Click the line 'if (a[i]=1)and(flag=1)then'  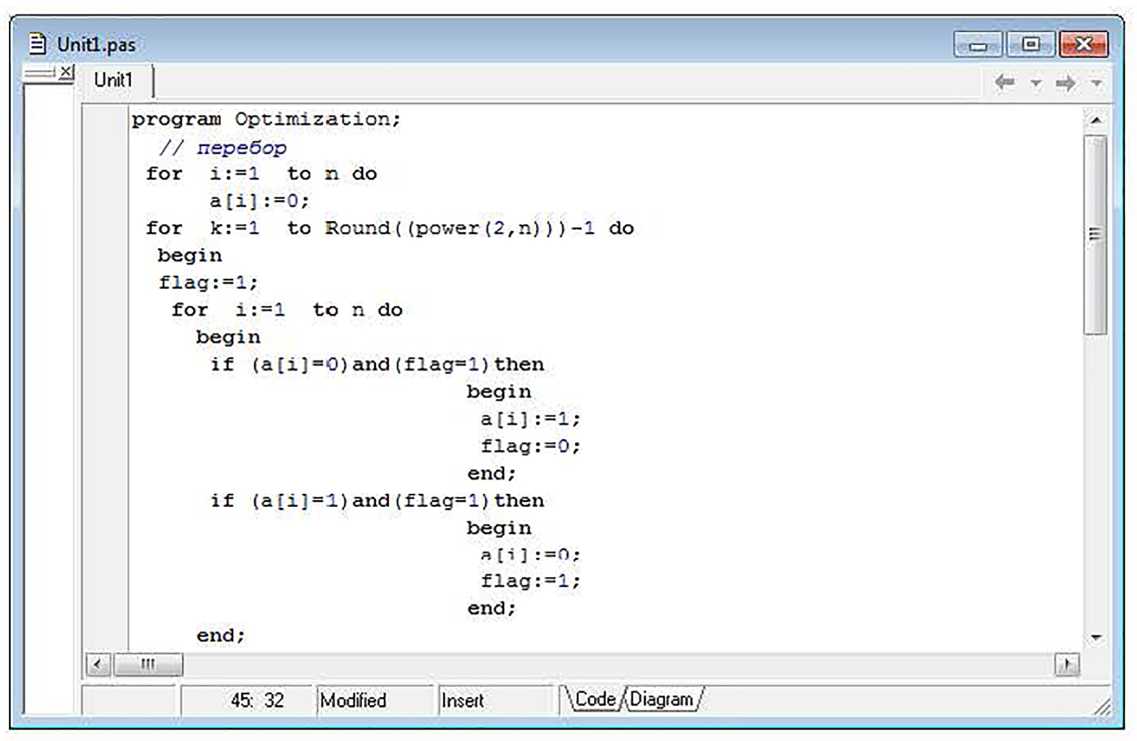(x=377, y=500)
